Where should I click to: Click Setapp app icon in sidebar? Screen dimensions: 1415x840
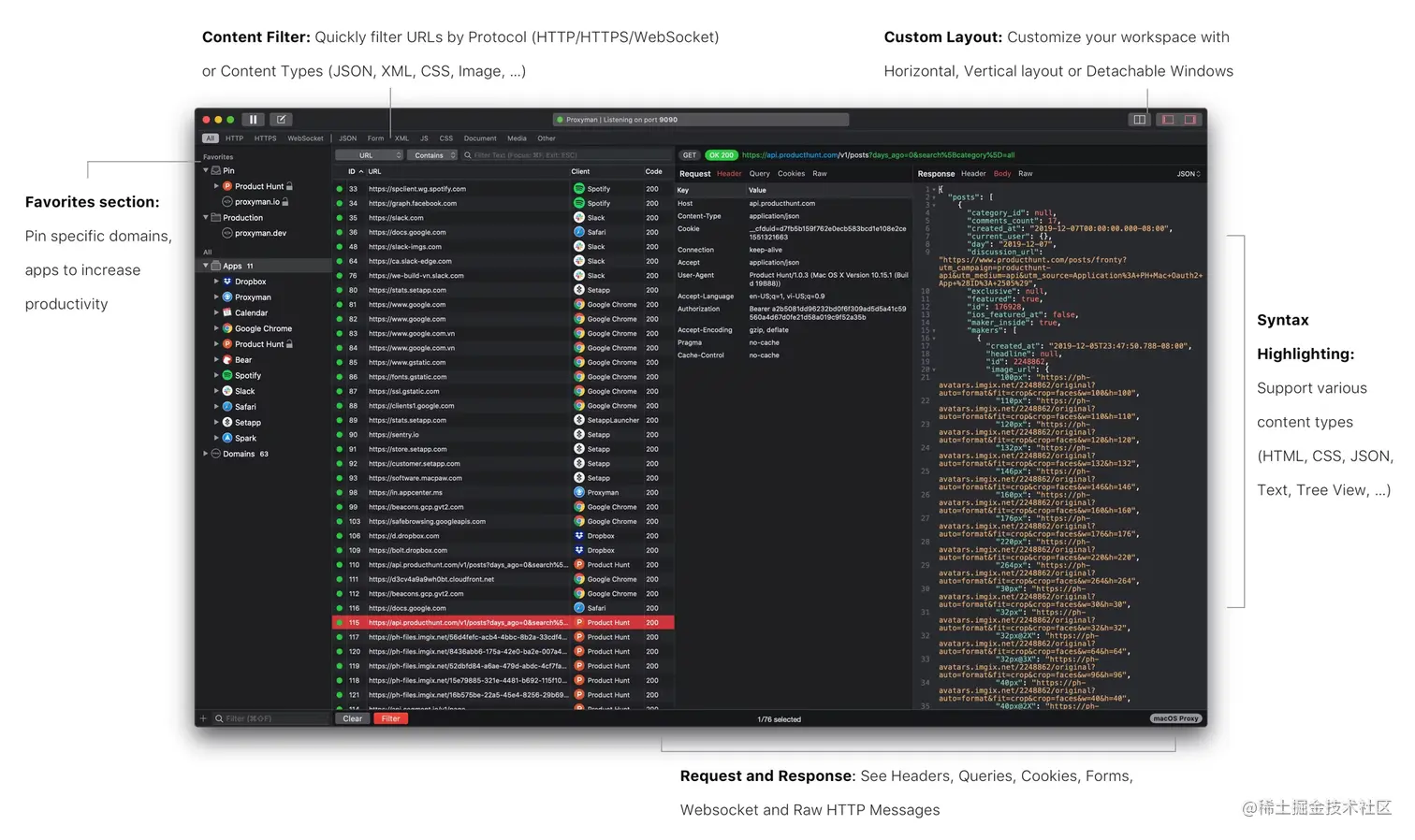click(227, 422)
